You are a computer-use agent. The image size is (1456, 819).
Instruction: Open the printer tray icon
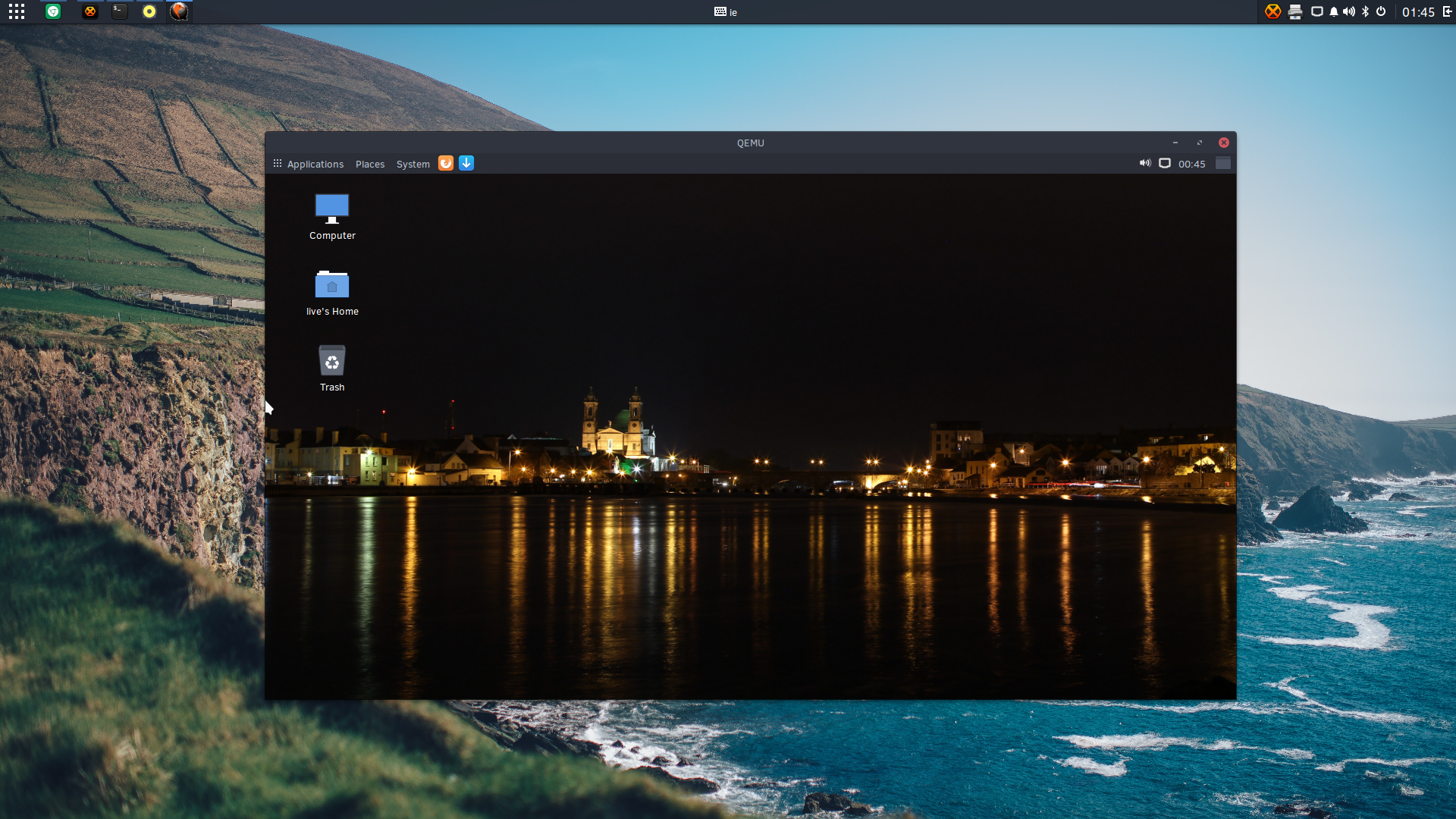click(x=1295, y=11)
